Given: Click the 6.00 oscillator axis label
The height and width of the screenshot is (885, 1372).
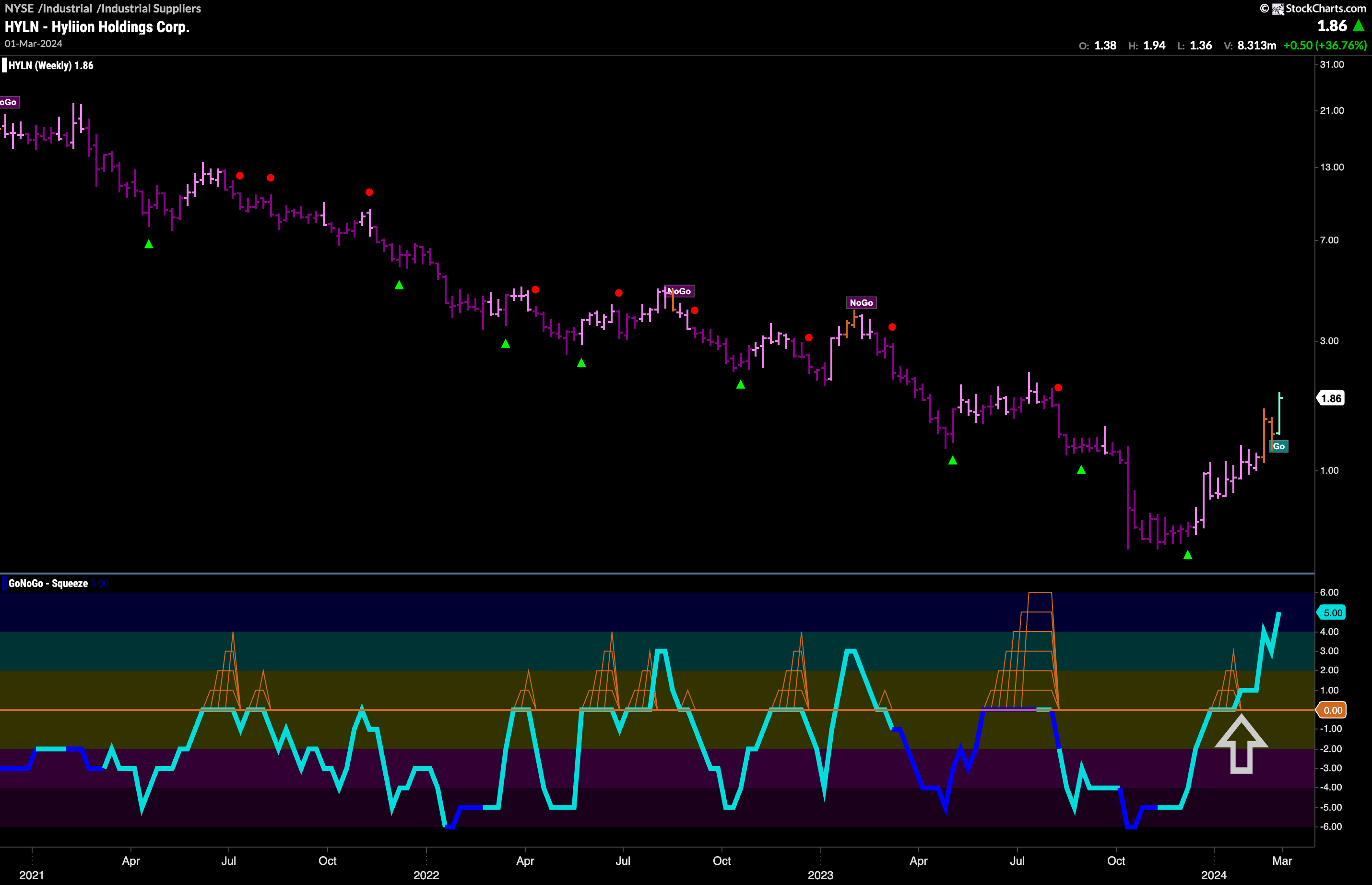Looking at the screenshot, I should pos(1329,593).
